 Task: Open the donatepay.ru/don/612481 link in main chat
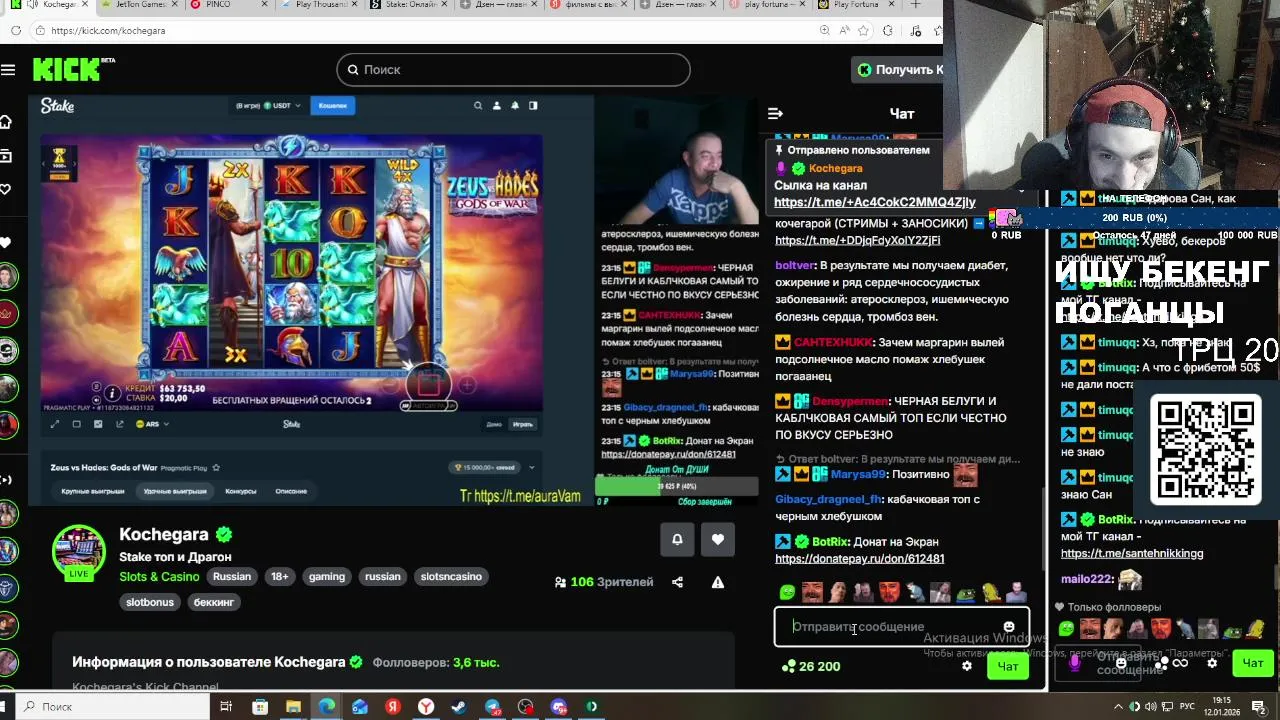click(x=859, y=559)
